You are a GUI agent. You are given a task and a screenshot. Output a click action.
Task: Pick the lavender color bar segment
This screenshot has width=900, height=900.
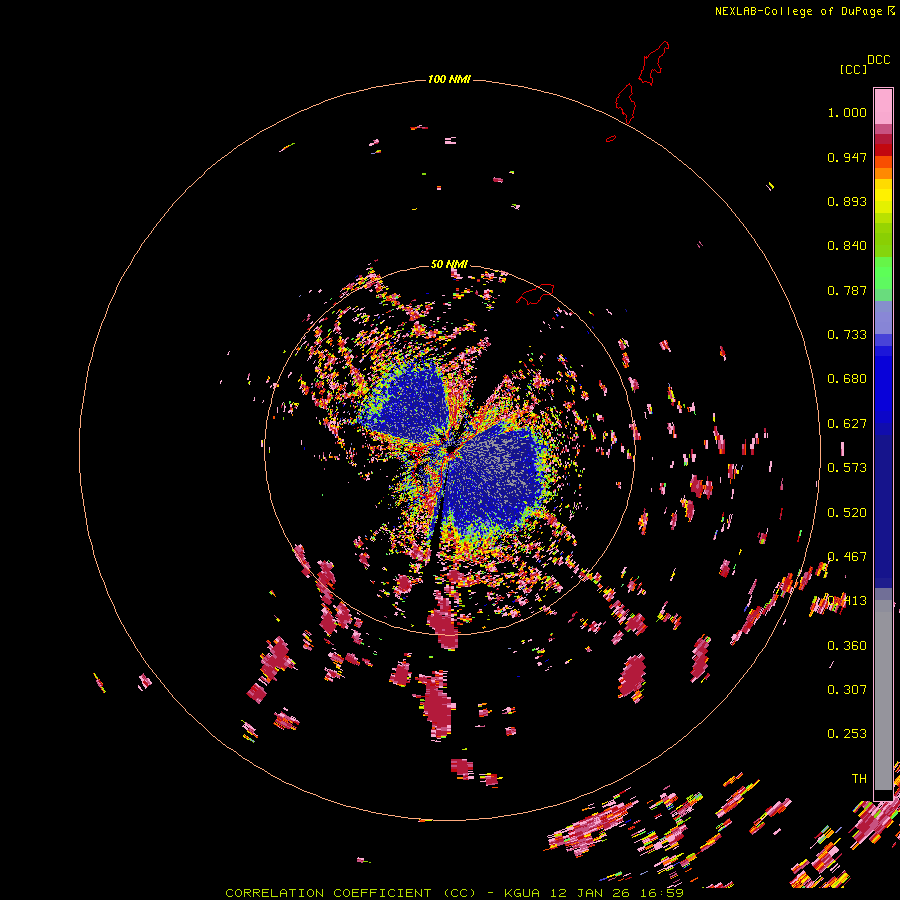point(883,317)
